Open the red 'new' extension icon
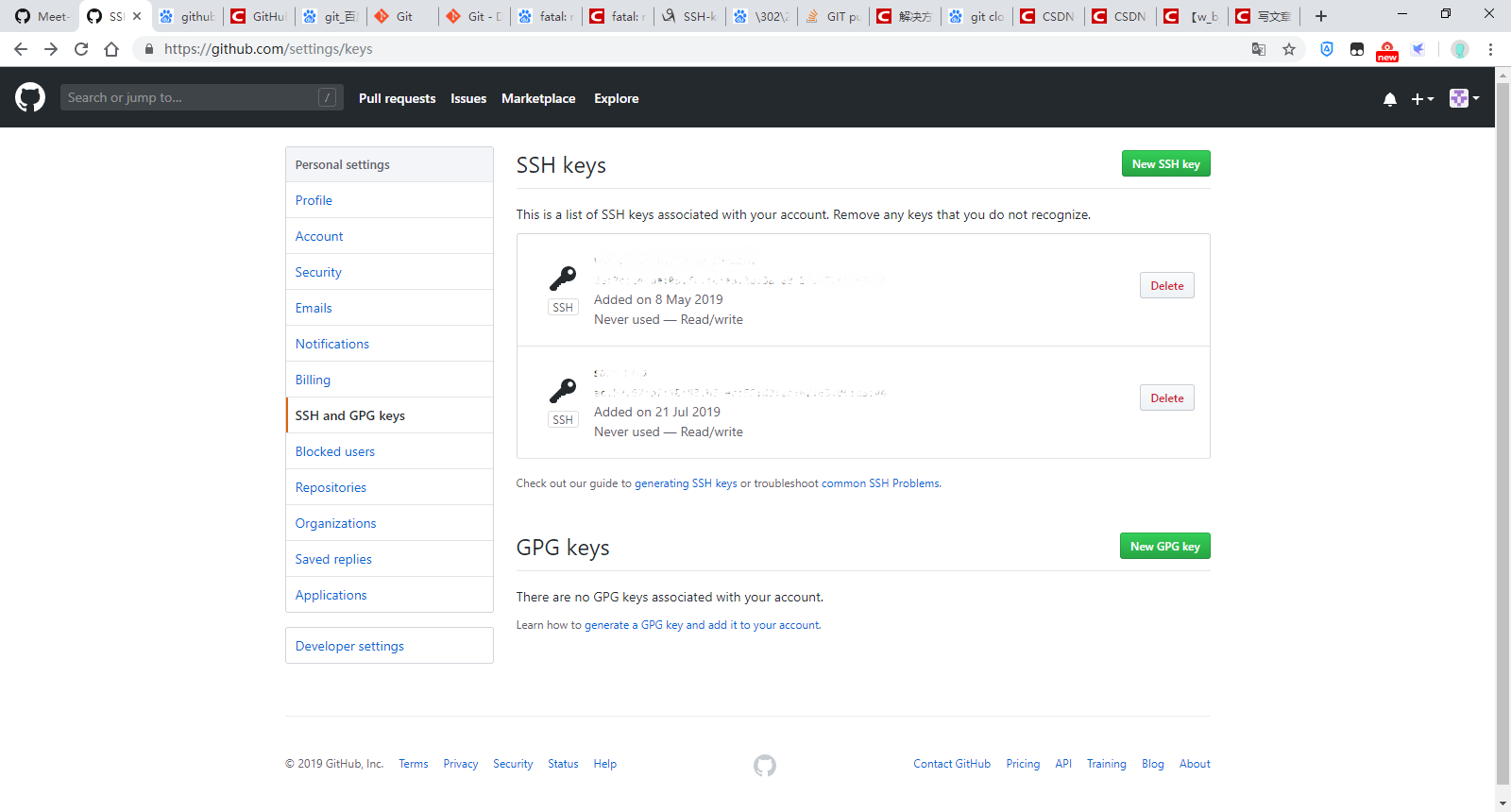The image size is (1511, 812). pos(1387,51)
